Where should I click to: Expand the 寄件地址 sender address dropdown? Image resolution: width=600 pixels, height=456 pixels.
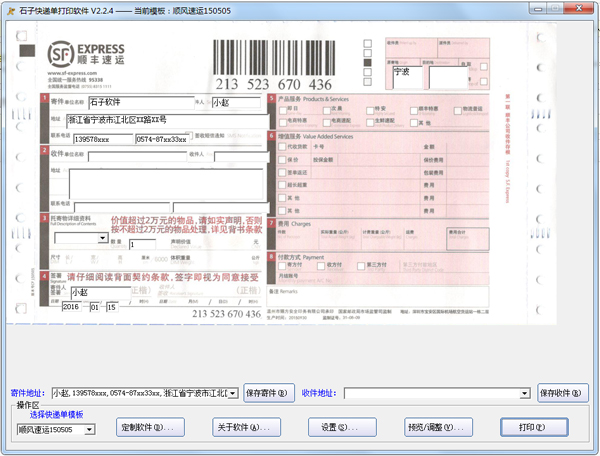(234, 394)
